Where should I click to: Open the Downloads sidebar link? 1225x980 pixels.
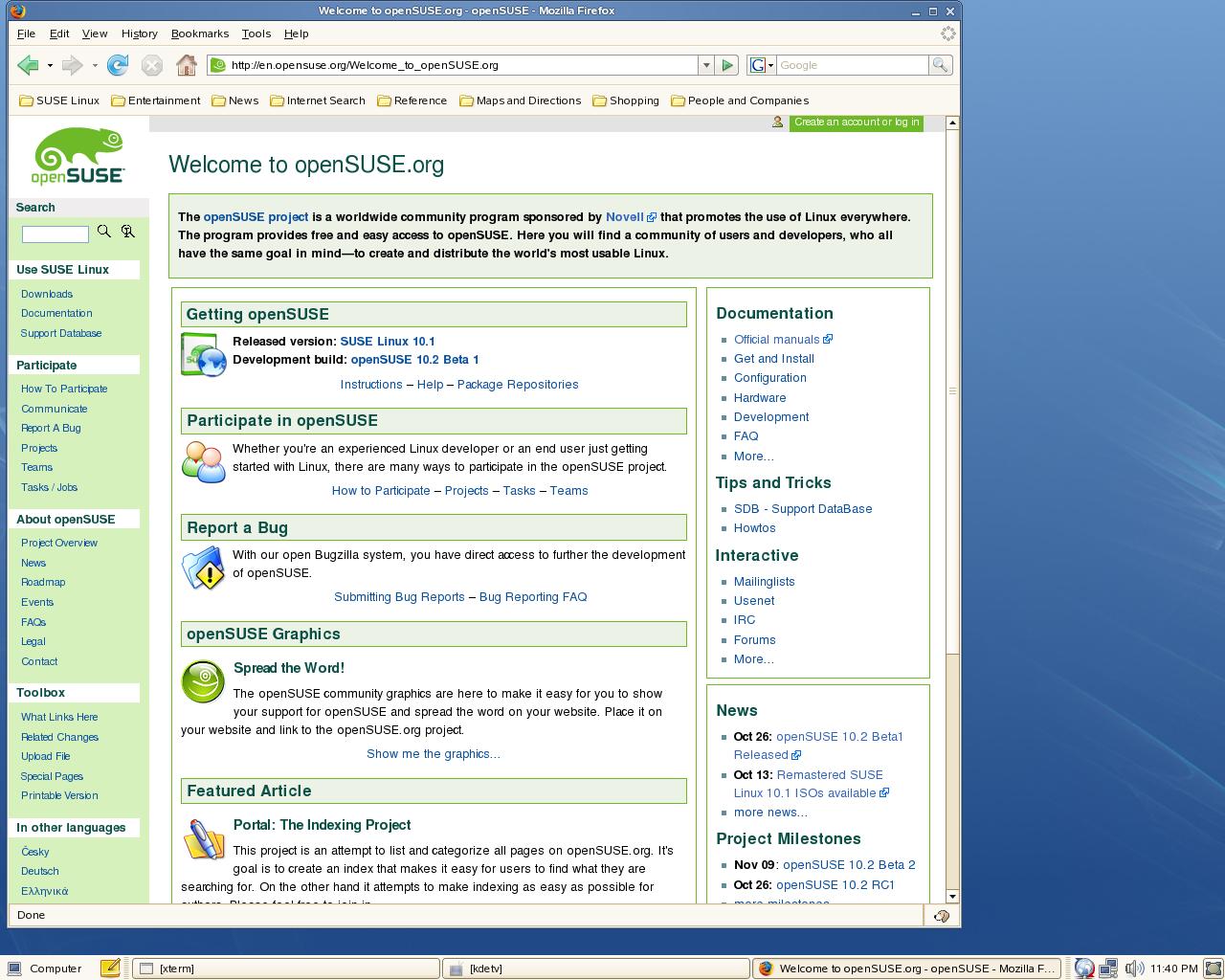pyautogui.click(x=47, y=295)
